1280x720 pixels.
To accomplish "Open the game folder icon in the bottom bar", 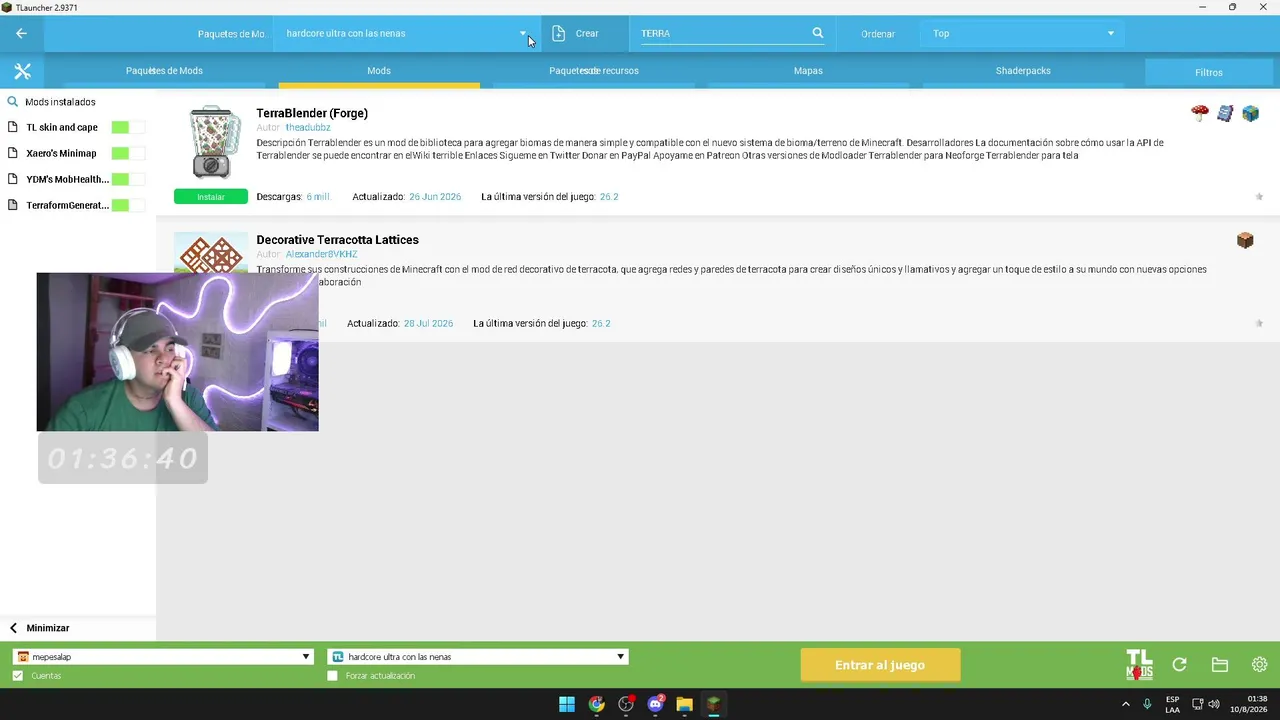I will tap(1220, 665).
